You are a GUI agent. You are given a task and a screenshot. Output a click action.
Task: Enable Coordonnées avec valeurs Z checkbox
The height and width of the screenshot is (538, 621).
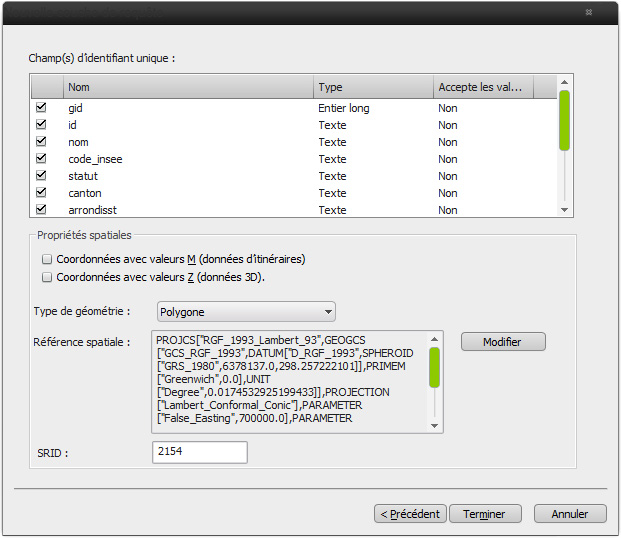[x=46, y=277]
